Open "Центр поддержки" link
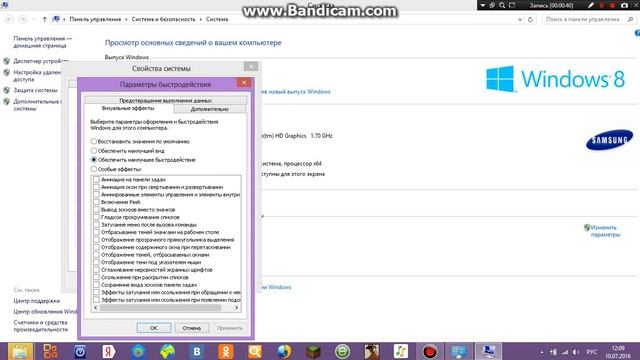 tap(37, 301)
